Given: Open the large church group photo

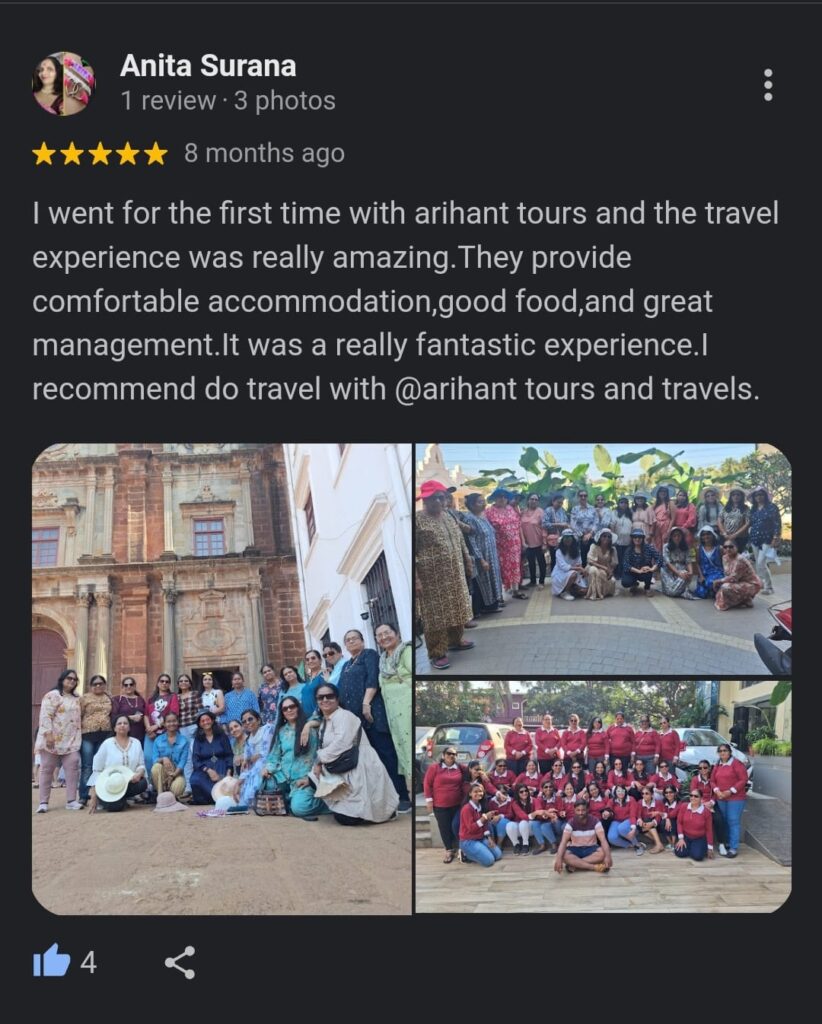Looking at the screenshot, I should tap(222, 679).
